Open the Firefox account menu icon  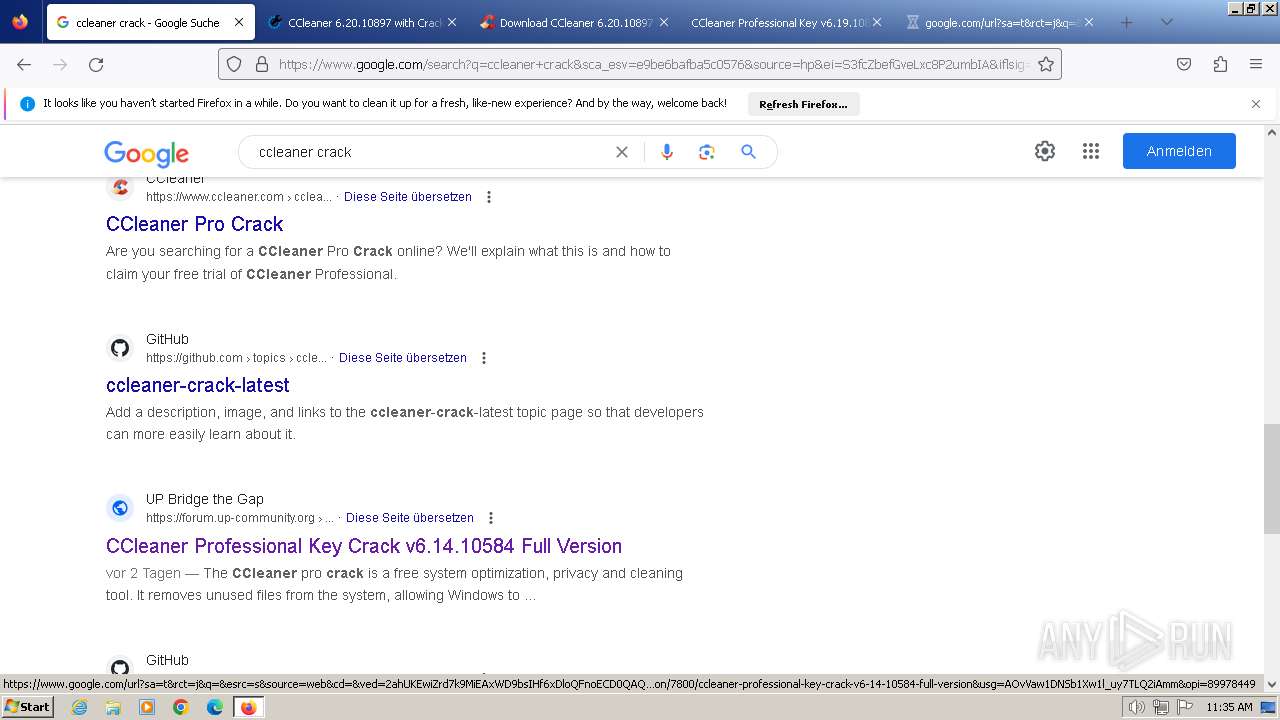tap(20, 22)
